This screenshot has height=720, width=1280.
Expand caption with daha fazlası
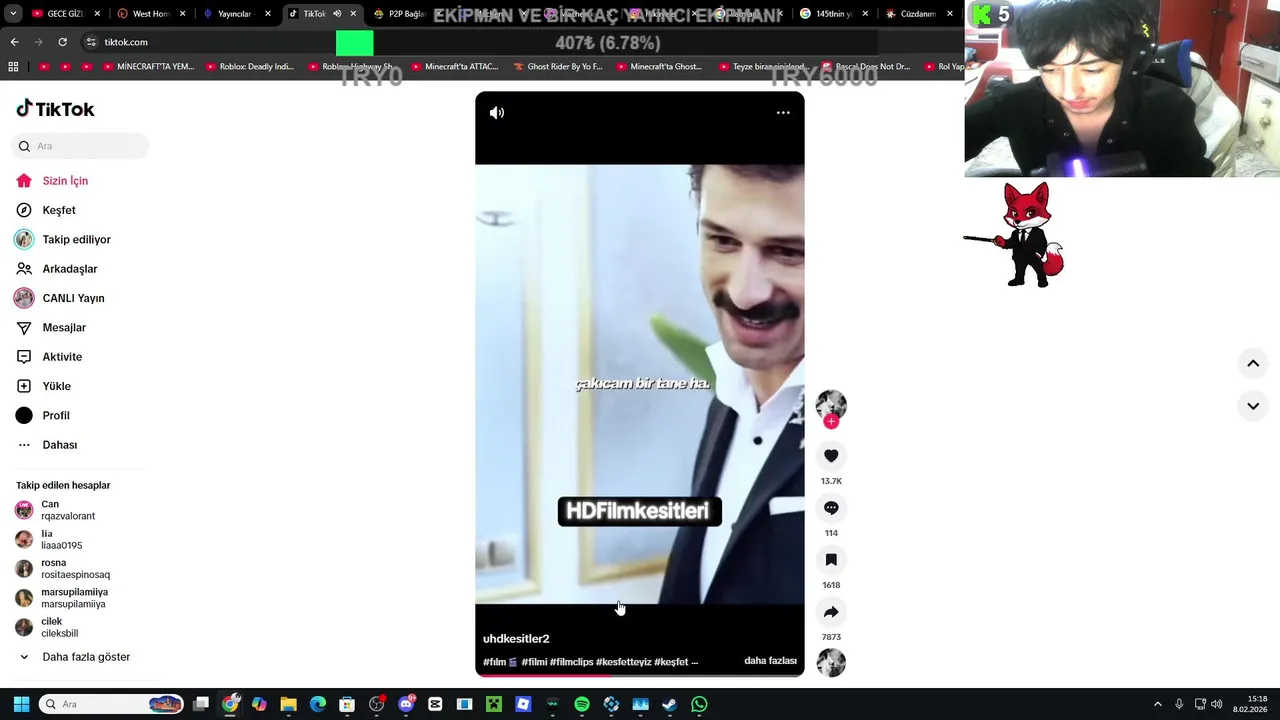[770, 661]
